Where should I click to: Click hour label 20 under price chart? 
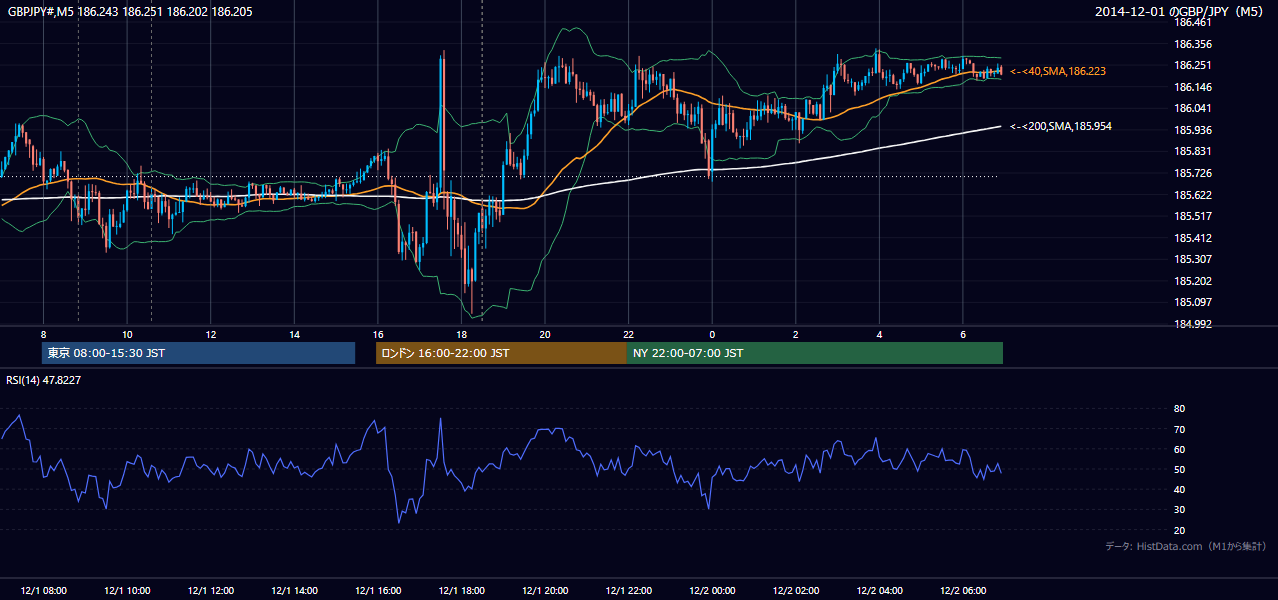[545, 334]
